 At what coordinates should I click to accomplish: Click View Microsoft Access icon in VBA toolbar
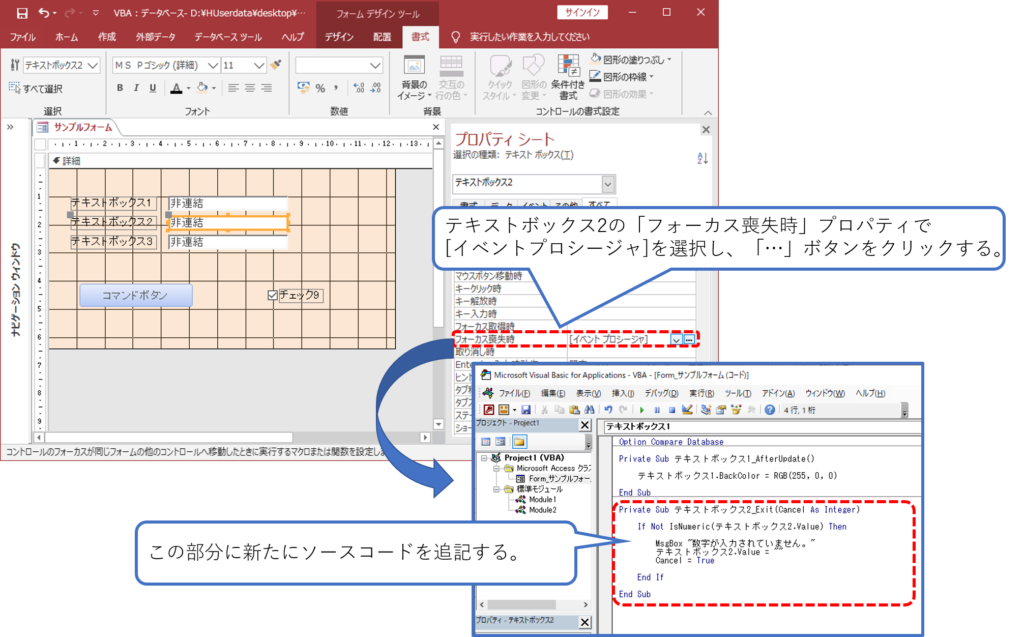coord(488,410)
